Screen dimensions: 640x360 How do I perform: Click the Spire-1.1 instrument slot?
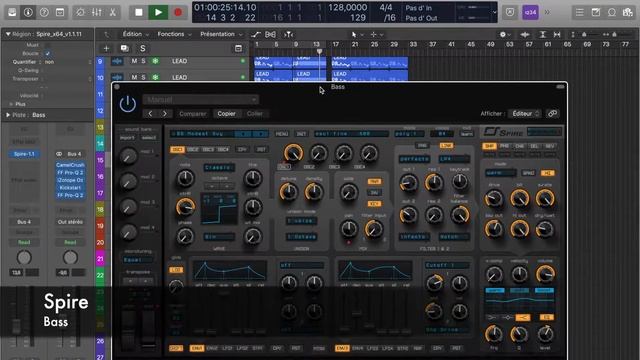click(x=24, y=154)
